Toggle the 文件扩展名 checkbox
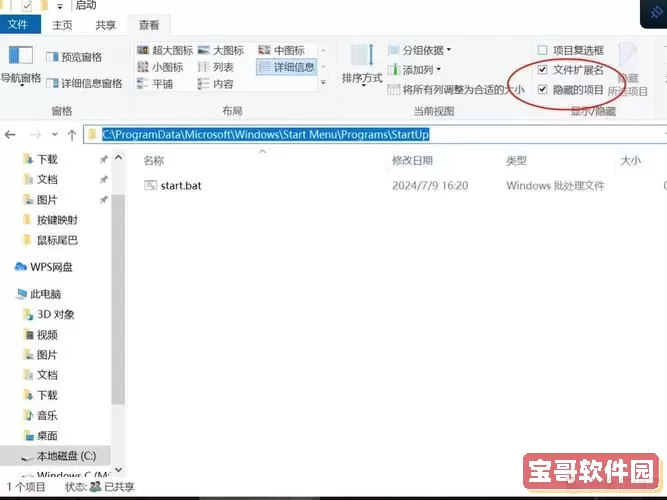667x500 pixels. tap(571, 69)
